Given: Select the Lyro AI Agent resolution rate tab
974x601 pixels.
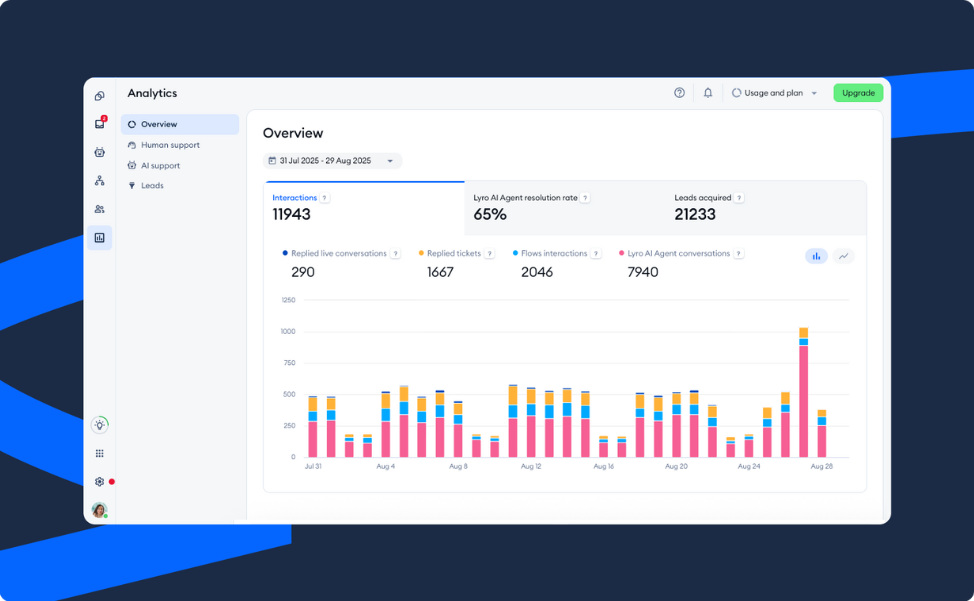Looking at the screenshot, I should [564, 207].
